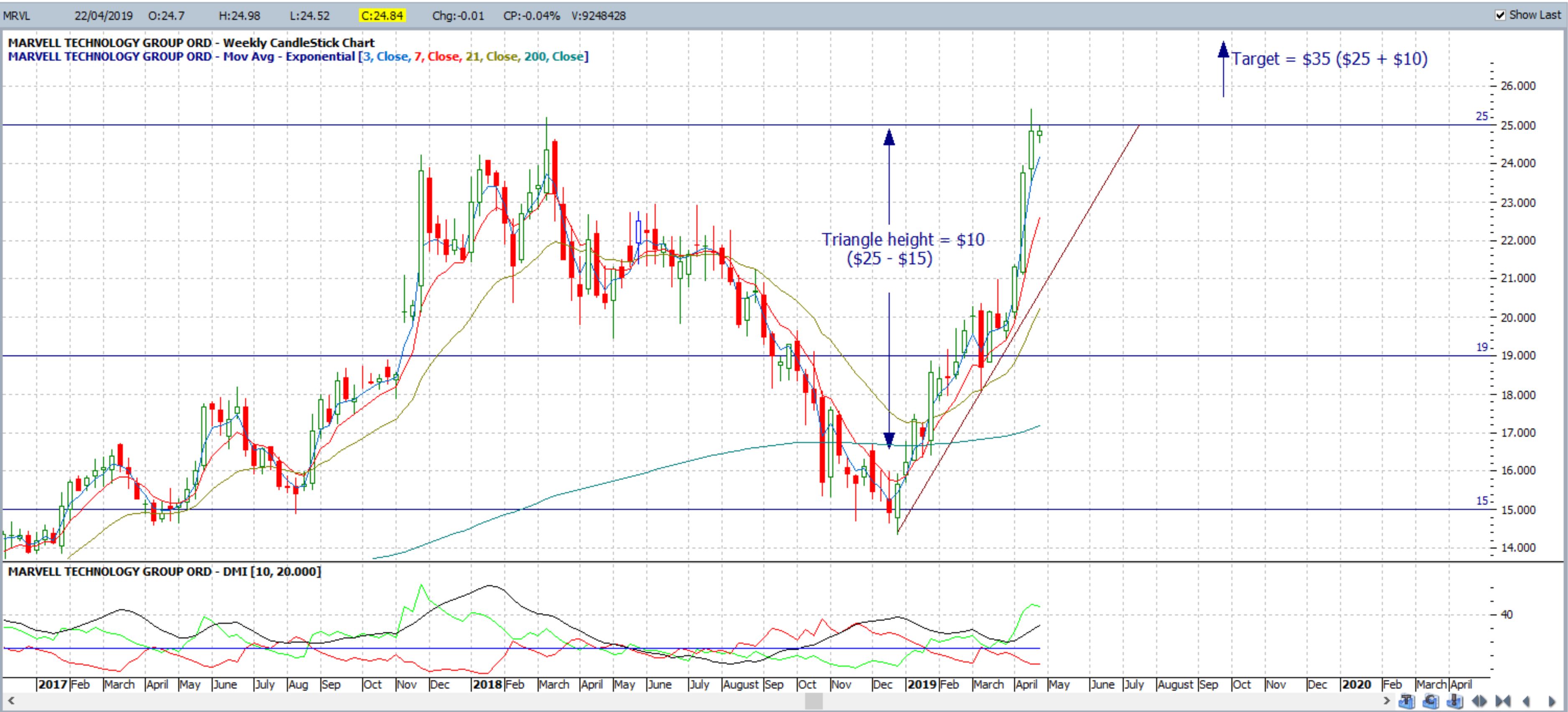1568x712 pixels.
Task: Click the blue folder icon marked T
Action: (1407, 701)
